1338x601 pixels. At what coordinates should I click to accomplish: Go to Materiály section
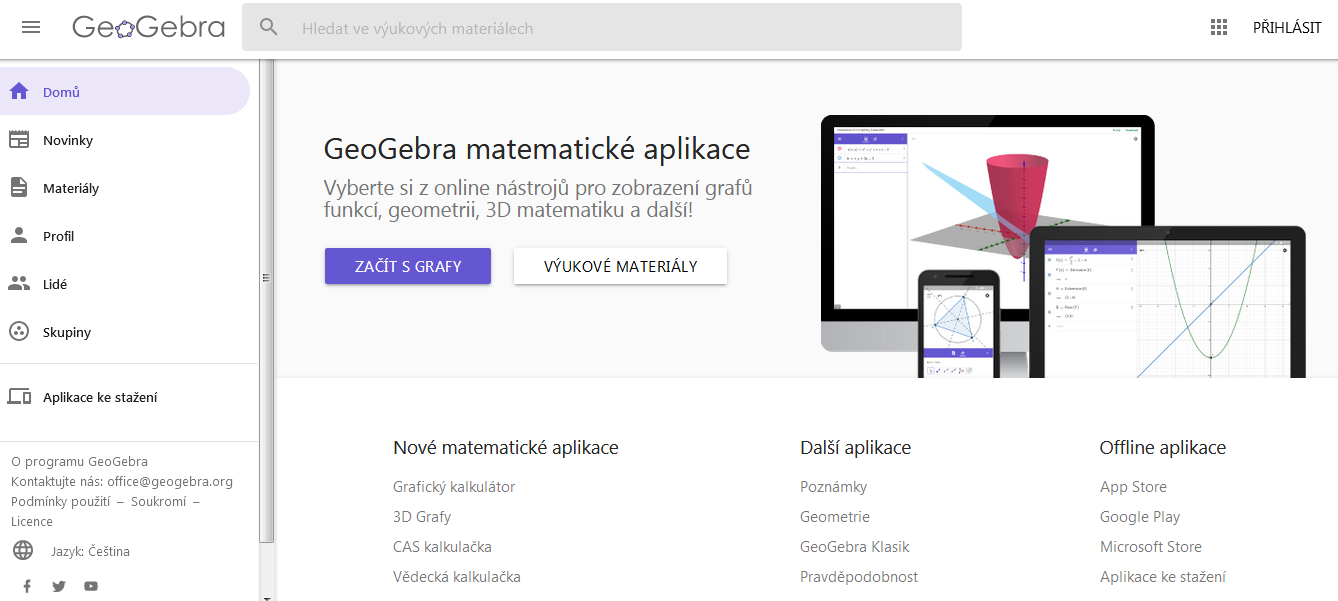pos(71,188)
